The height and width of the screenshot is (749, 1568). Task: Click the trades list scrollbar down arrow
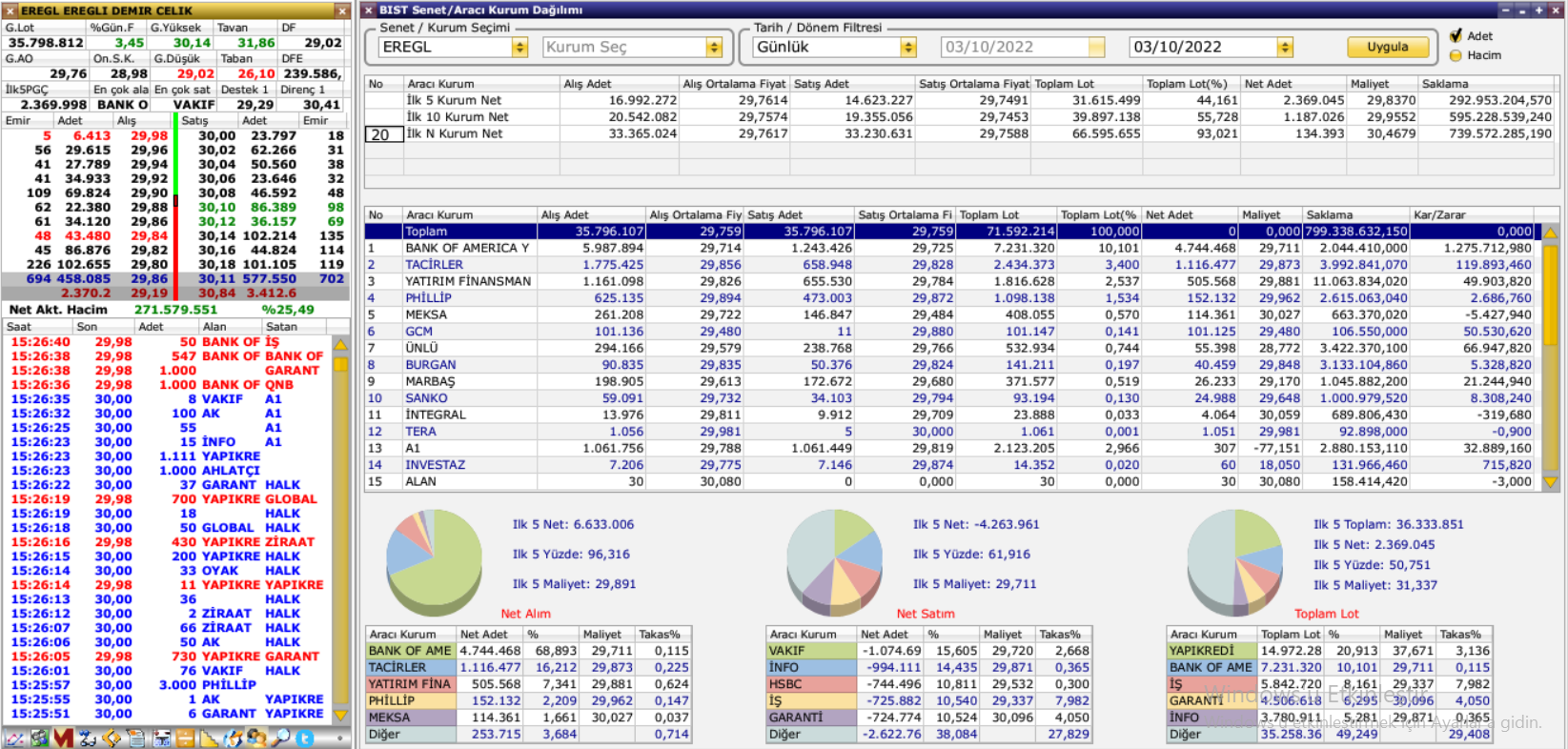[x=340, y=713]
